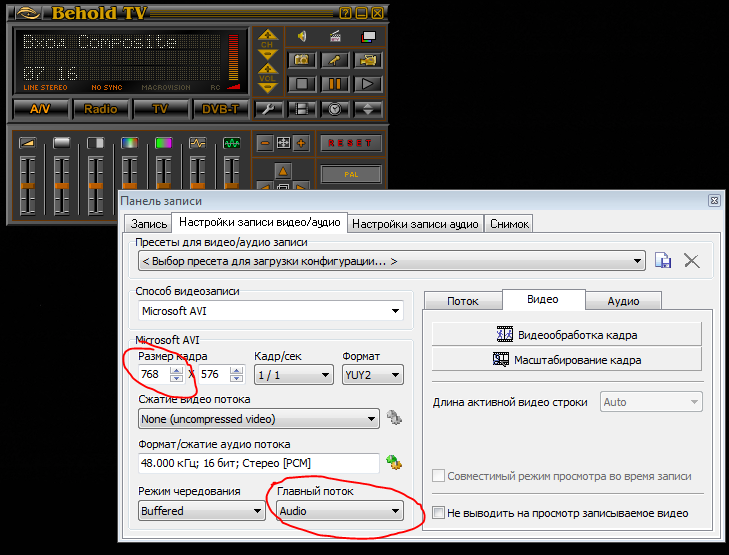This screenshot has height=555, width=729.
Task: Switch to DVB-T mode
Action: point(220,109)
